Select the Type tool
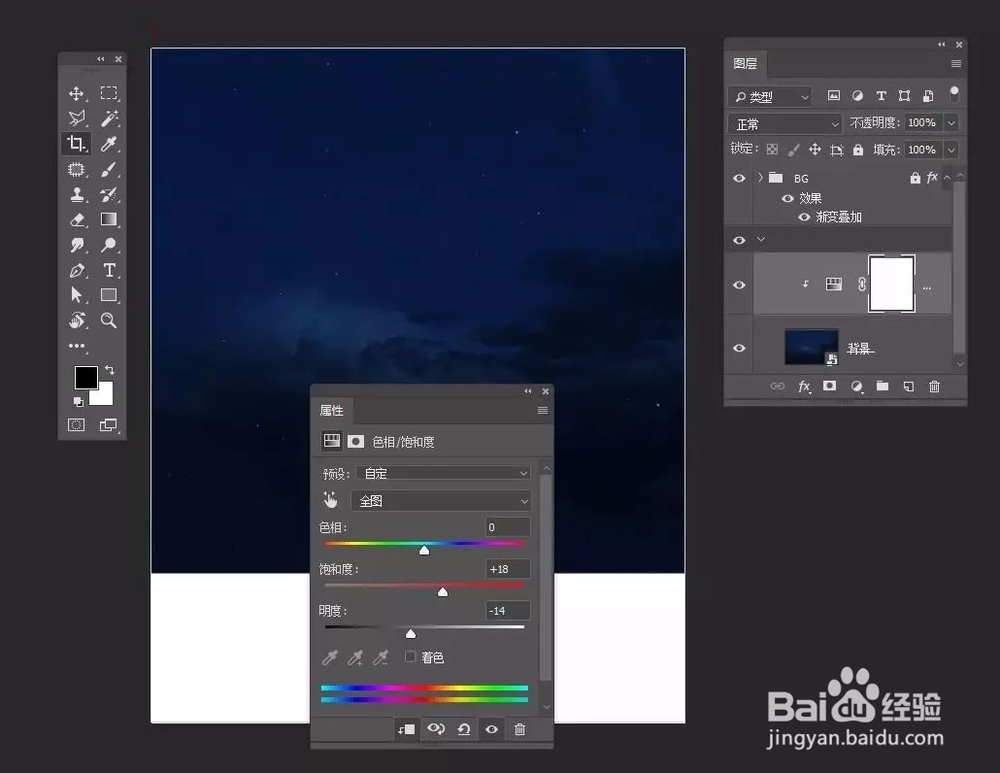The image size is (1000, 773). [110, 270]
